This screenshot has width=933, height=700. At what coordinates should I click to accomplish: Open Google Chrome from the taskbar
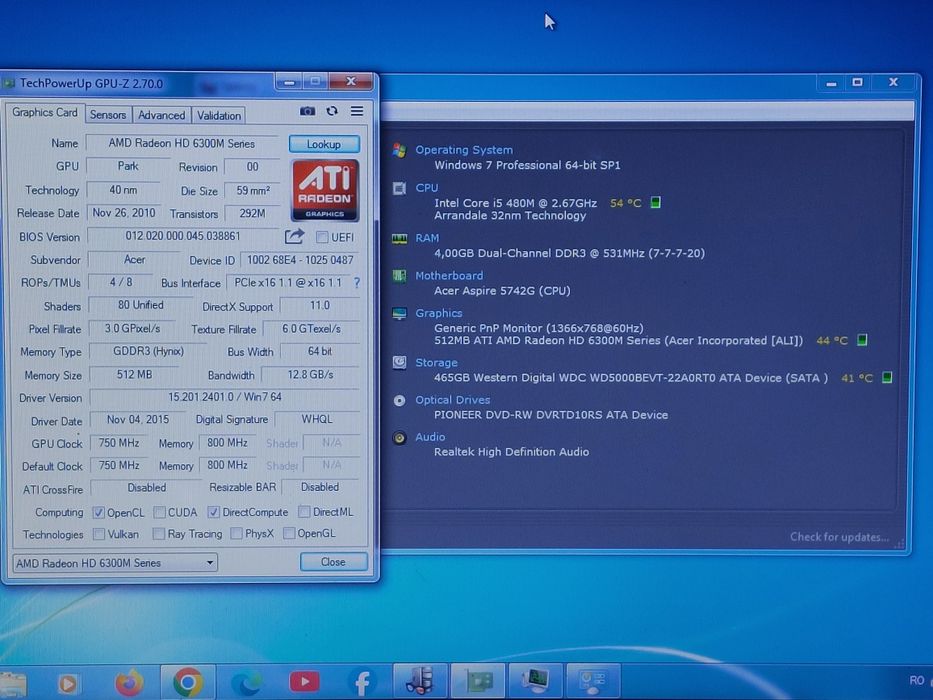click(x=188, y=682)
